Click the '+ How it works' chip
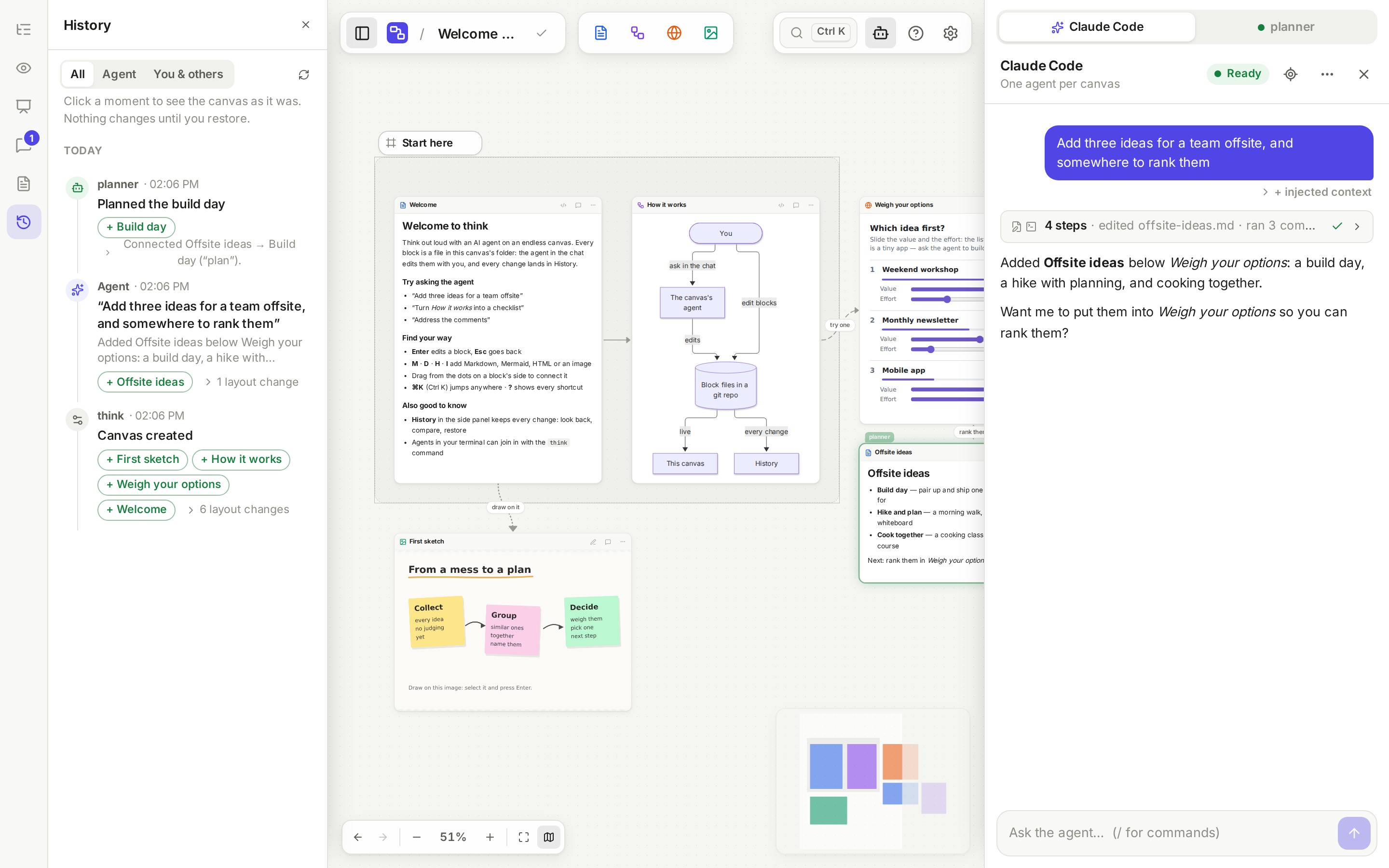The width and height of the screenshot is (1389, 868). coord(241,459)
